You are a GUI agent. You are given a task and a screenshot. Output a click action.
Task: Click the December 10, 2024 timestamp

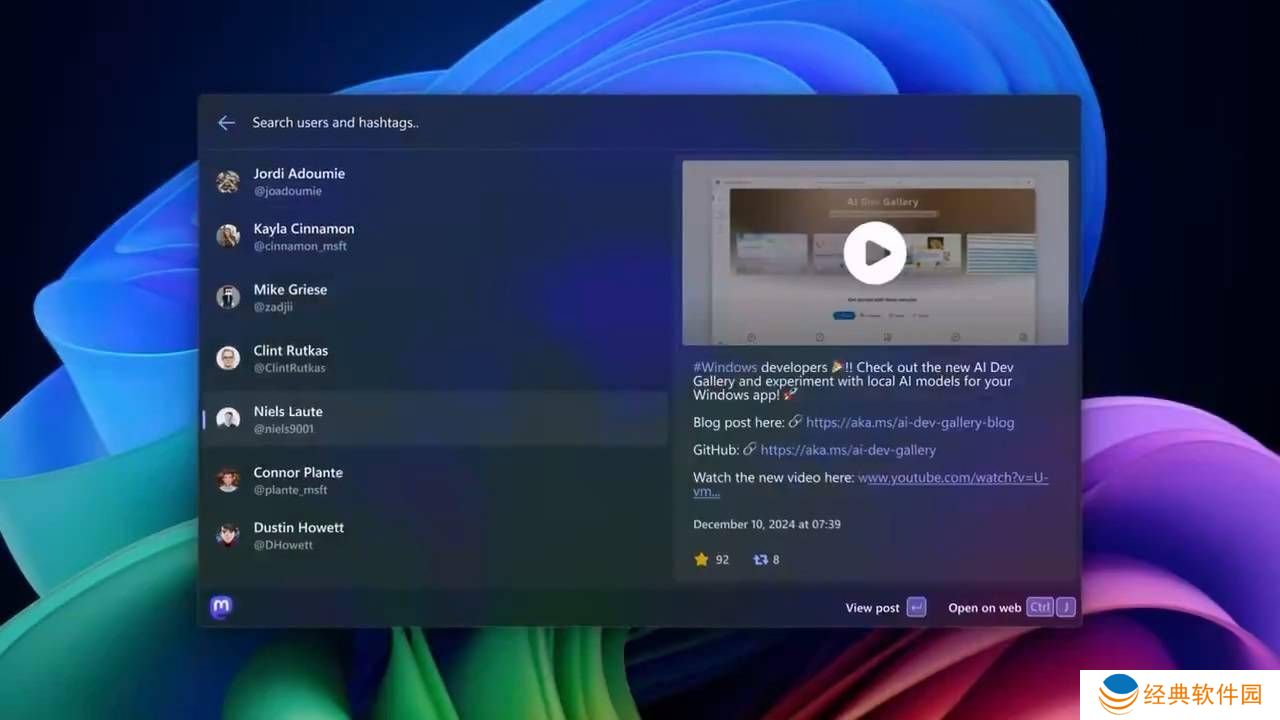tap(766, 524)
